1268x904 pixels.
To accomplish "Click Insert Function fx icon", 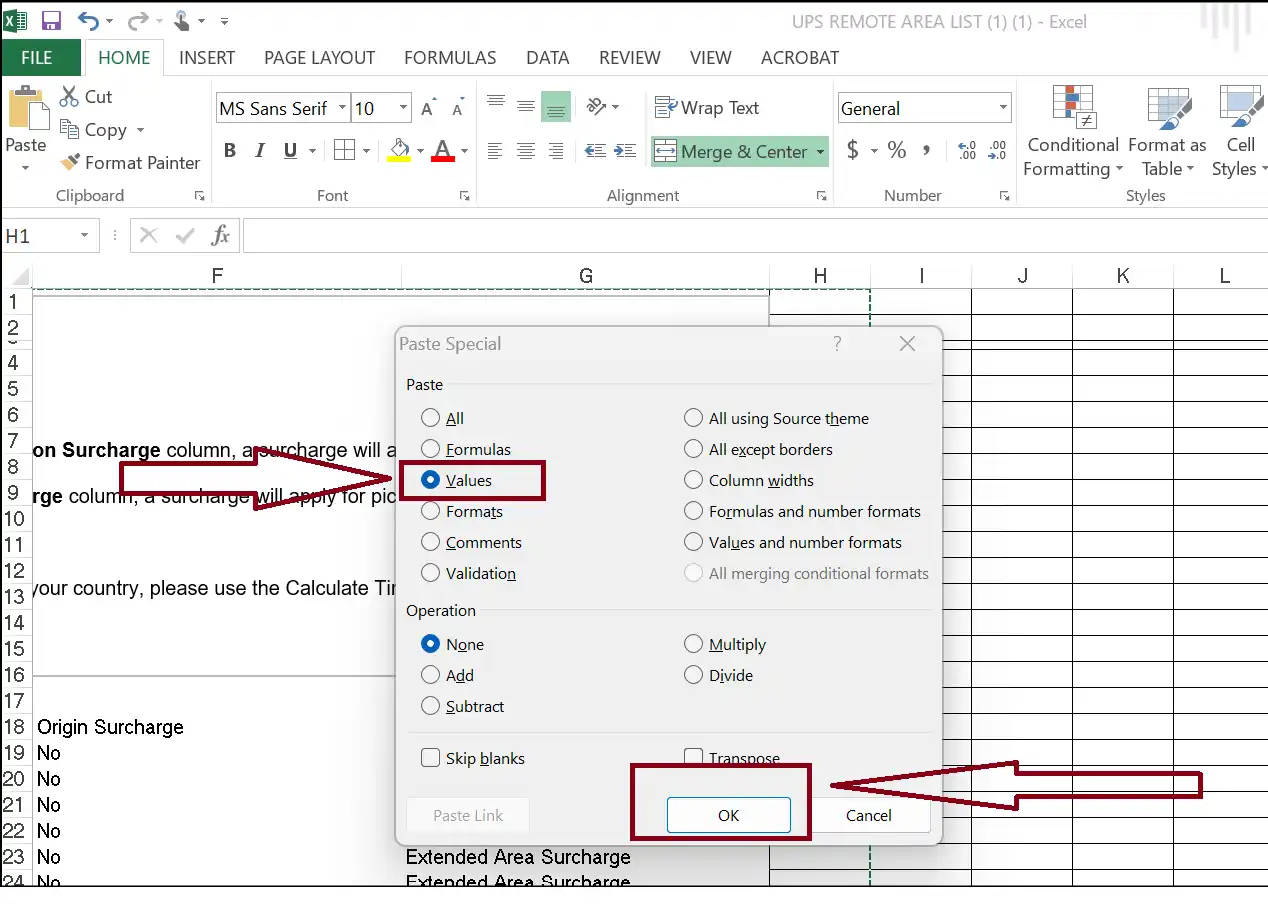I will (x=221, y=236).
